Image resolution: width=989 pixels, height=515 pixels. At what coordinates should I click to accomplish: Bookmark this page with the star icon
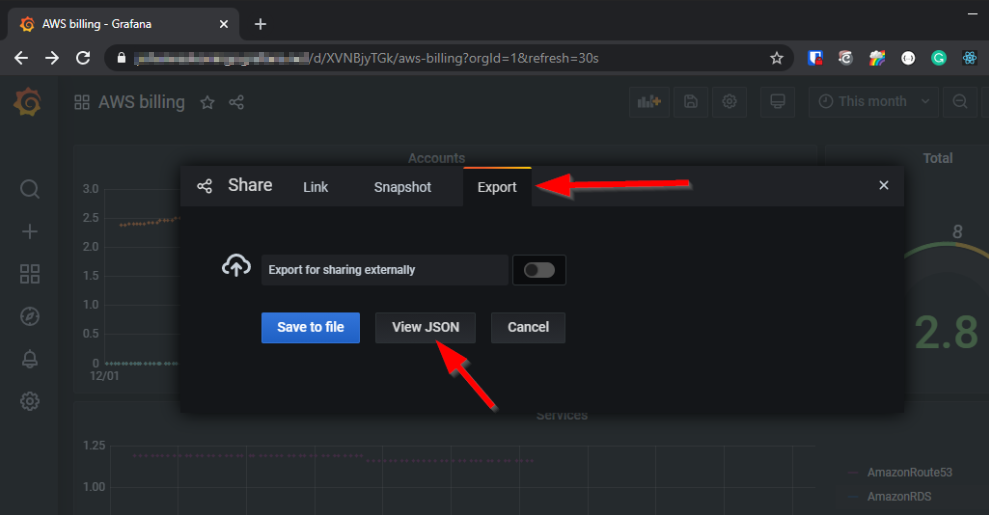pos(776,58)
